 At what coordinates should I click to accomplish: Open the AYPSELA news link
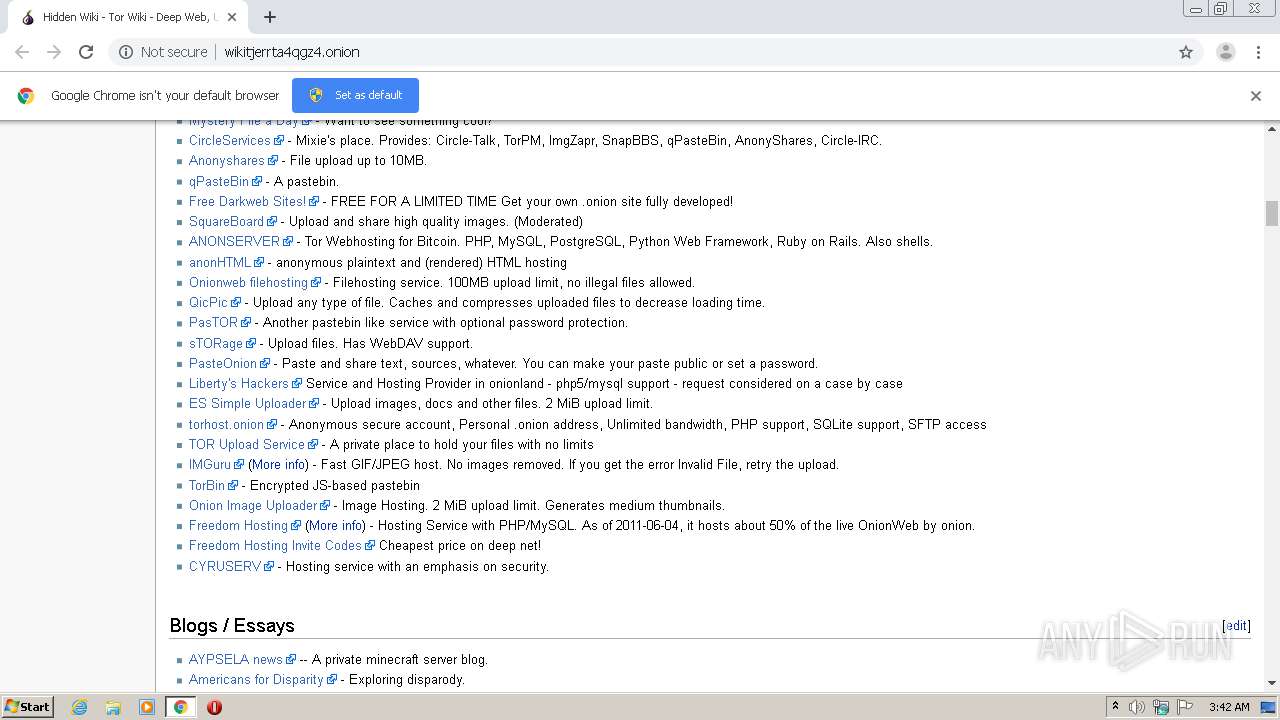tap(236, 660)
